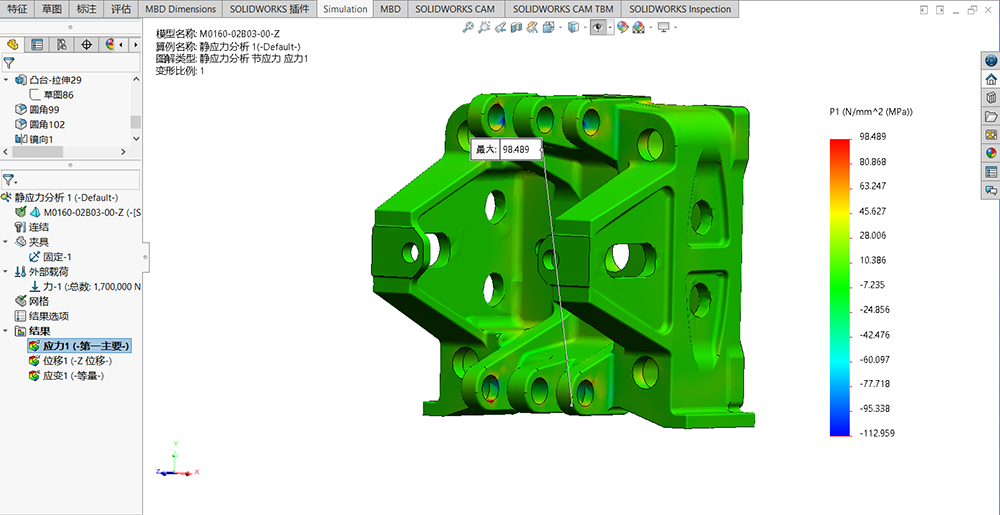Open the Home icon in task pane
This screenshot has height=515, width=1000.
(x=991, y=80)
